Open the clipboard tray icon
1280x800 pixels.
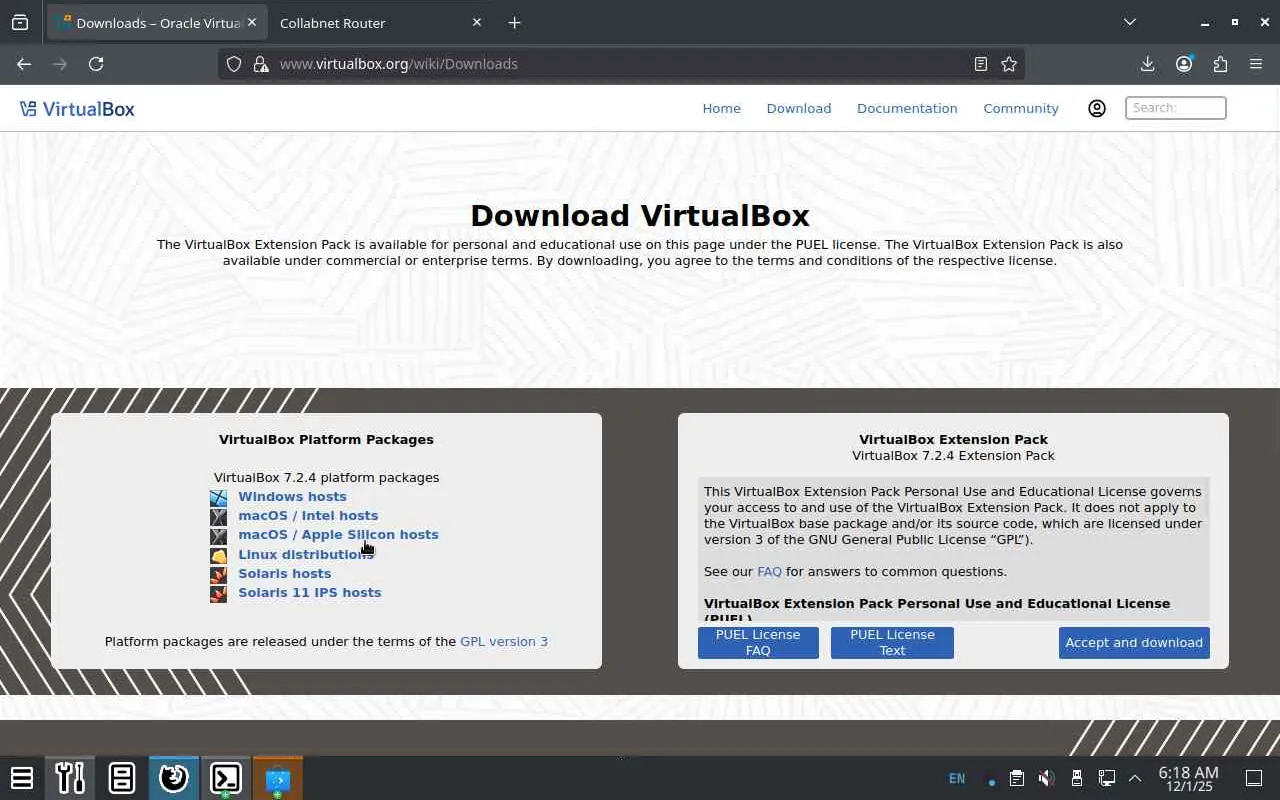tap(1016, 778)
